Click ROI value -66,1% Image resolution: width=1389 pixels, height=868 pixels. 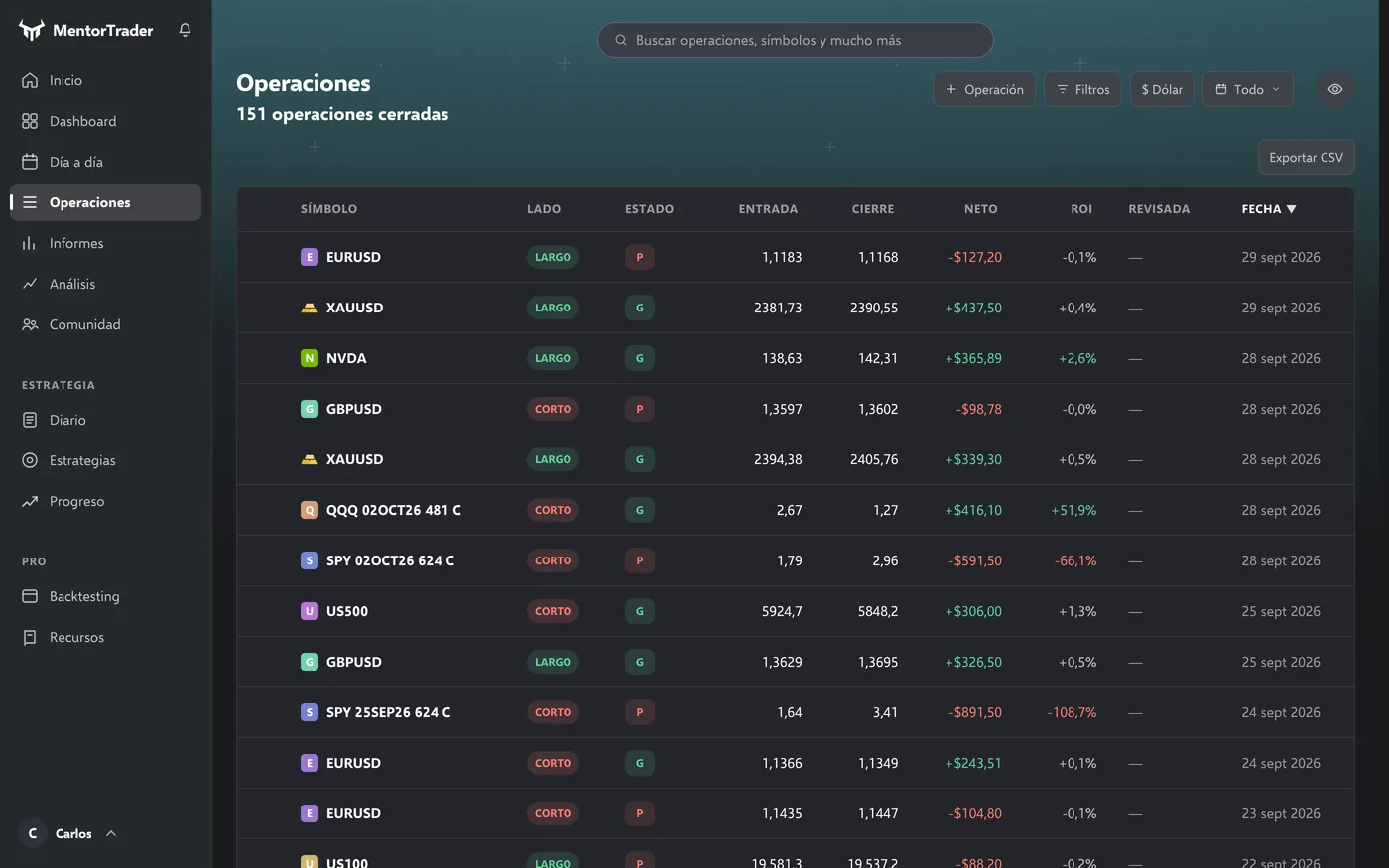click(1075, 560)
